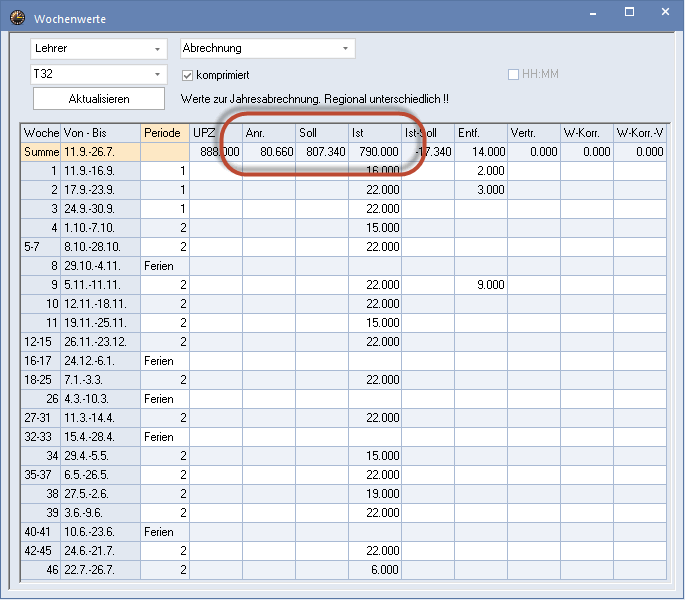The width and height of the screenshot is (685, 600).
Task: Select the 15.4.-28.4. Ferien row
Action: pos(343,437)
